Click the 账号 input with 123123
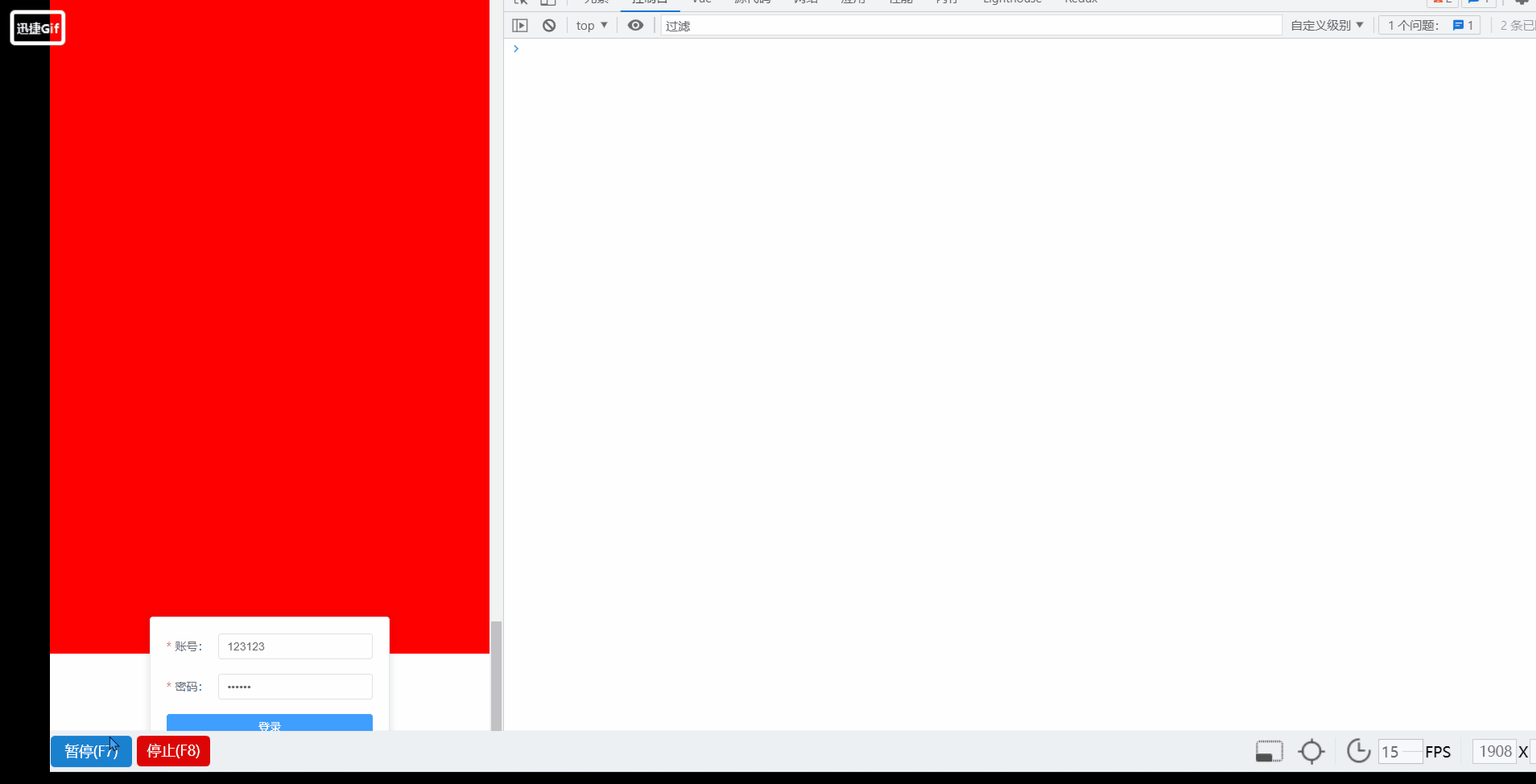The height and width of the screenshot is (784, 1536). pos(295,646)
